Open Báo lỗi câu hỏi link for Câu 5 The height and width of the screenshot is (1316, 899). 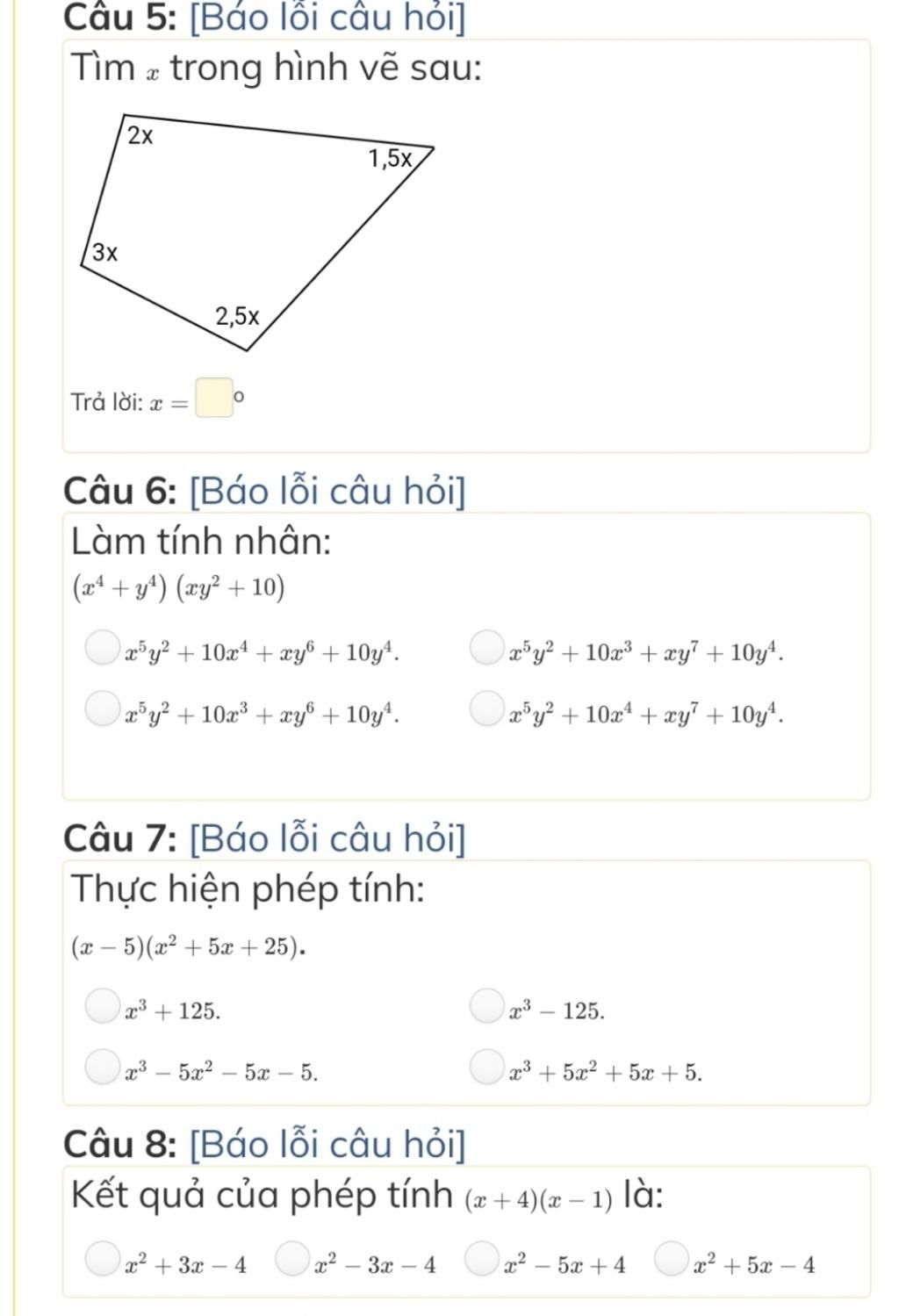327,18
